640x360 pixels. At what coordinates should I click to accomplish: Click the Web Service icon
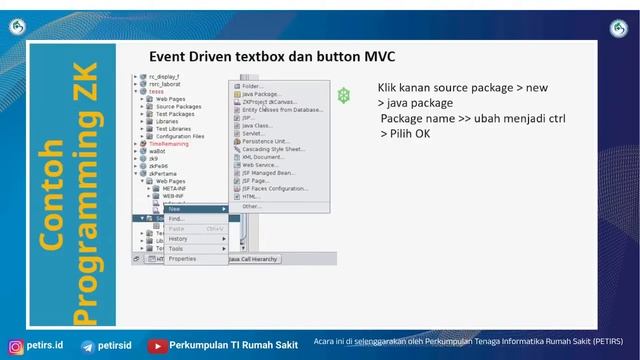point(237,165)
